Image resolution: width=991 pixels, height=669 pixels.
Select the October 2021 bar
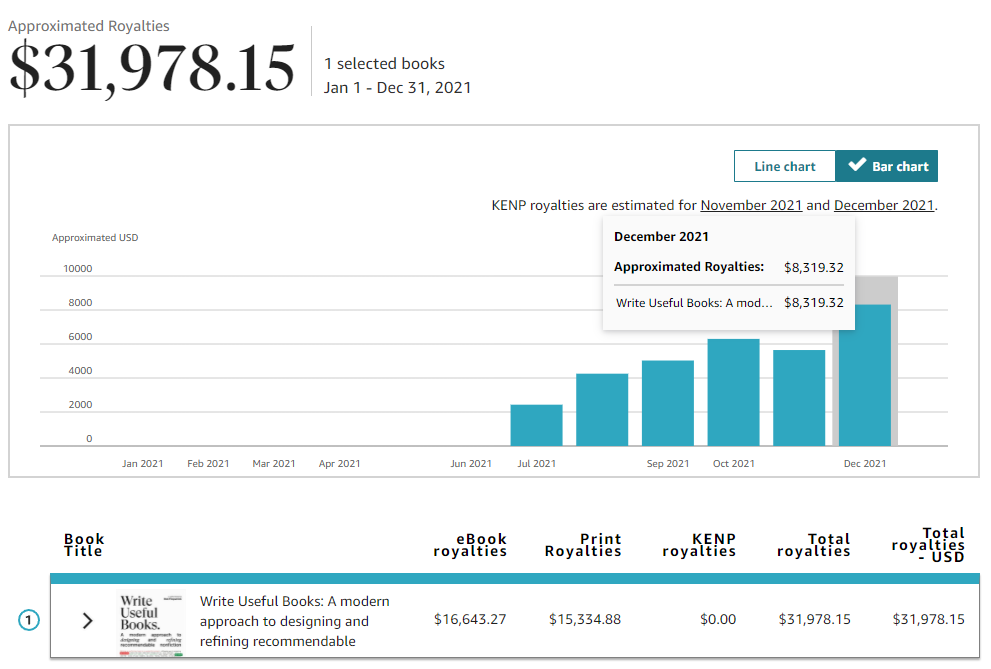[733, 392]
